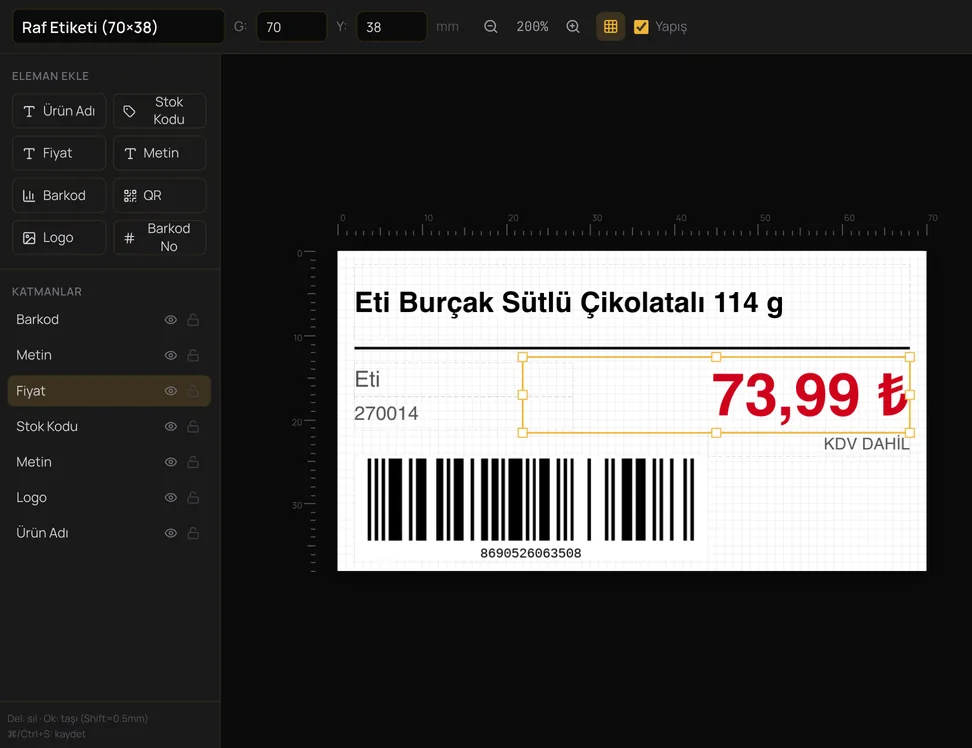This screenshot has width=972, height=748.
Task: Add a Fiyat element
Action: [59, 153]
